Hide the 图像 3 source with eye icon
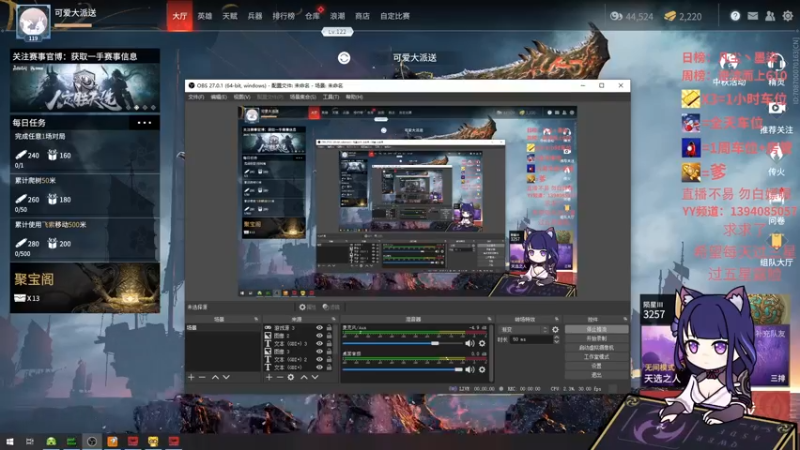The image size is (800, 450). [319, 352]
